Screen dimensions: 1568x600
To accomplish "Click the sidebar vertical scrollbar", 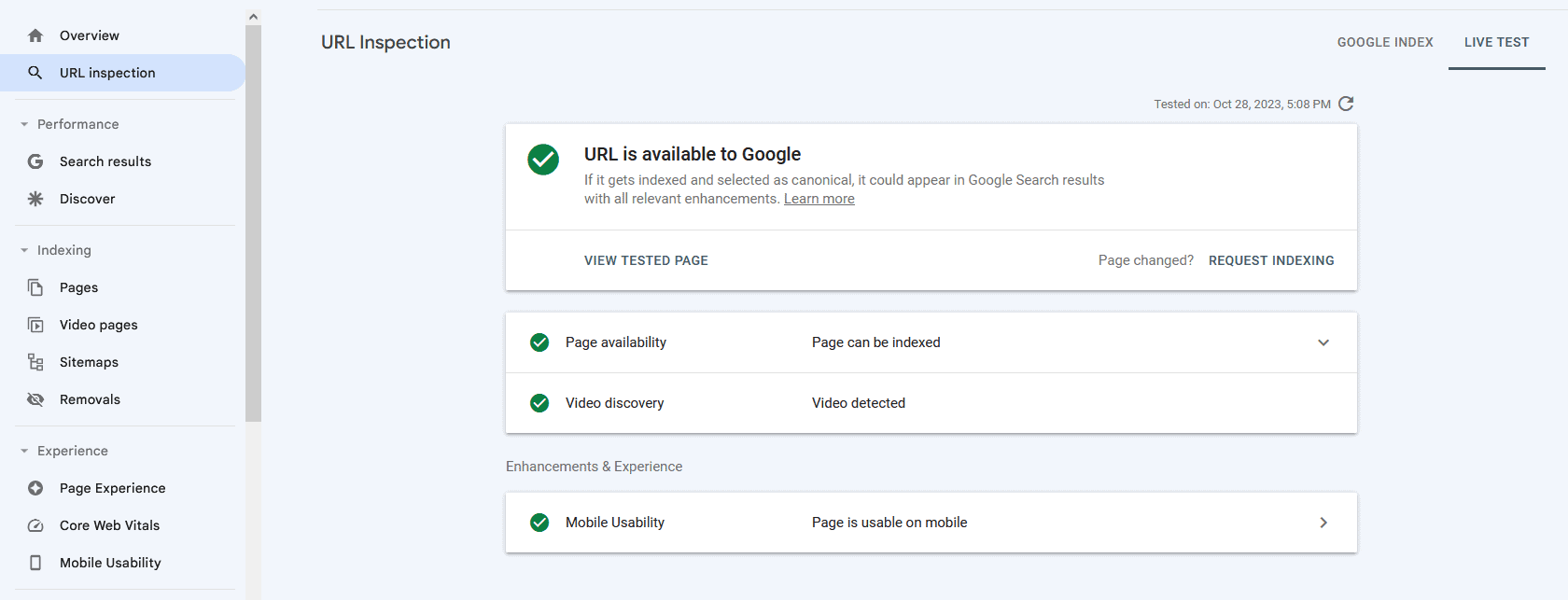I will [253, 224].
